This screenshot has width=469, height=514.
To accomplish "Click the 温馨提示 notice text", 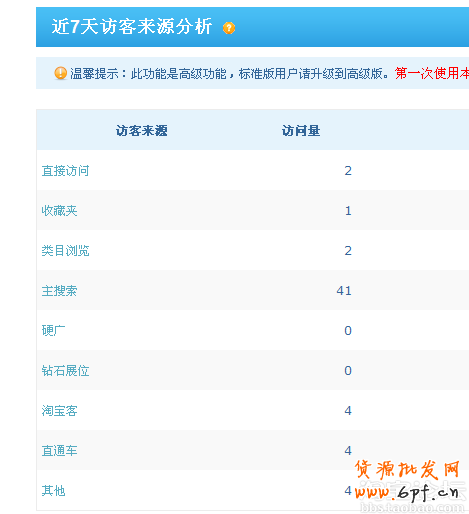I will click(94, 73).
